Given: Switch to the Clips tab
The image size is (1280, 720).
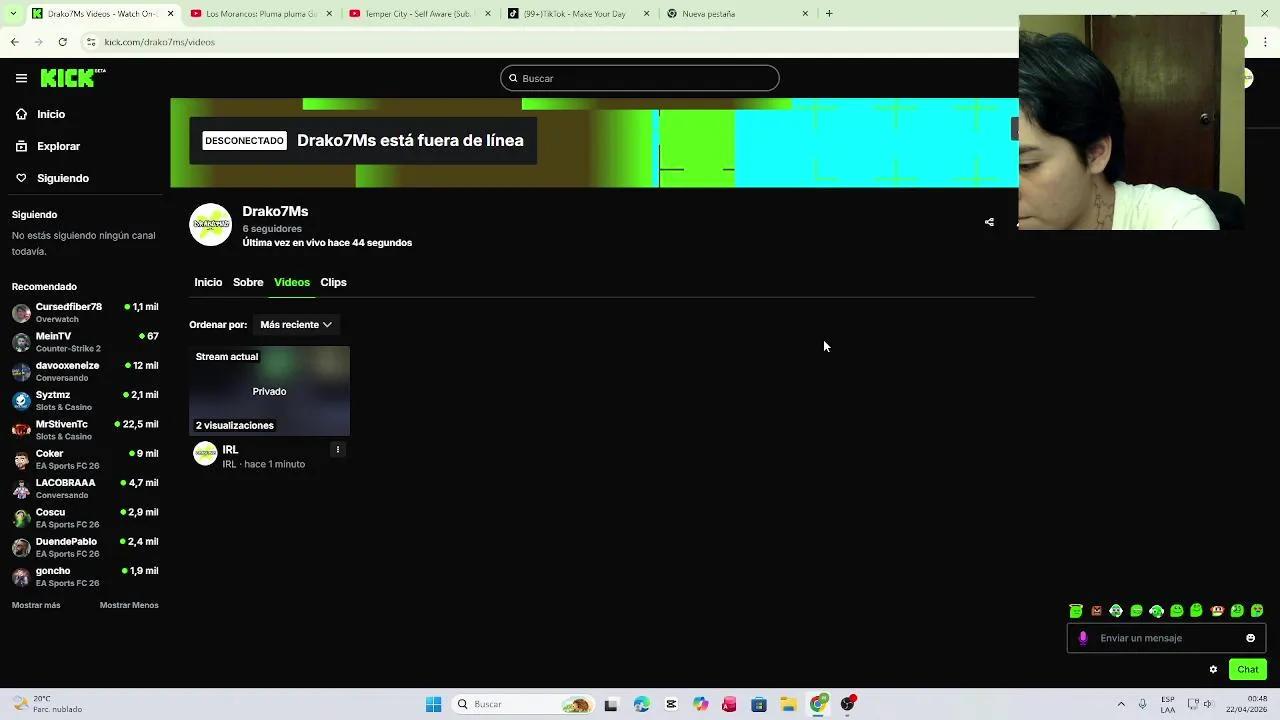Looking at the screenshot, I should pyautogui.click(x=333, y=282).
